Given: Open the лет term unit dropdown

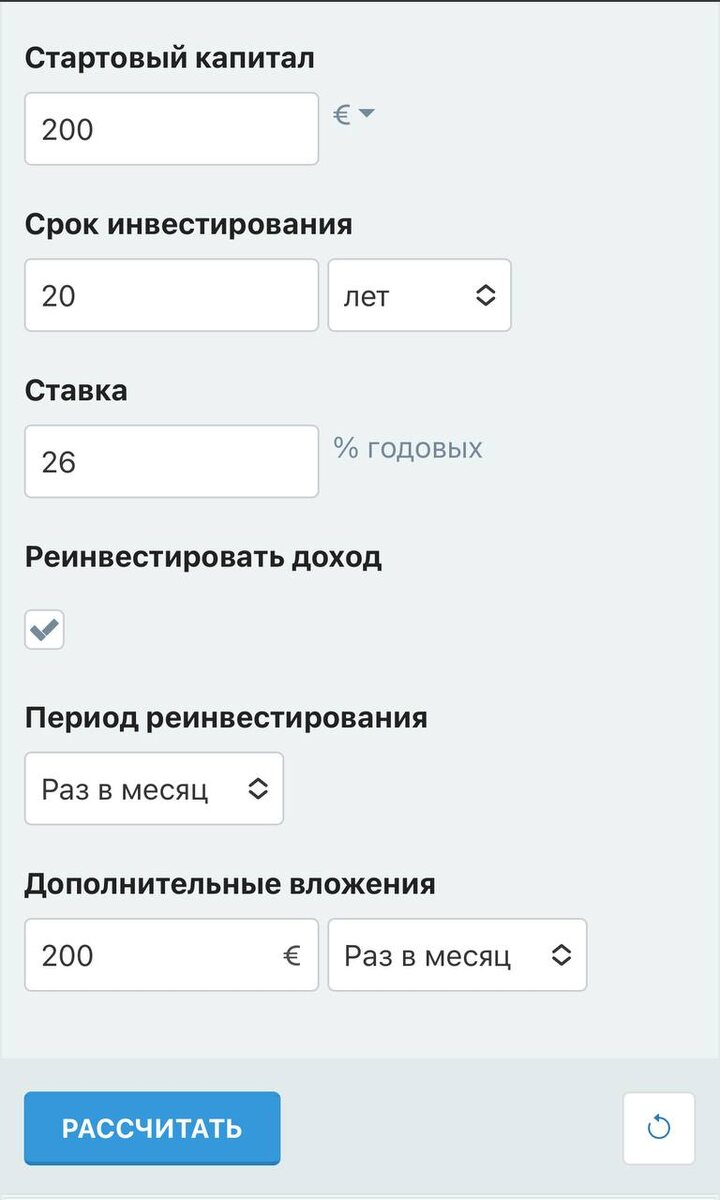Looking at the screenshot, I should click(420, 294).
